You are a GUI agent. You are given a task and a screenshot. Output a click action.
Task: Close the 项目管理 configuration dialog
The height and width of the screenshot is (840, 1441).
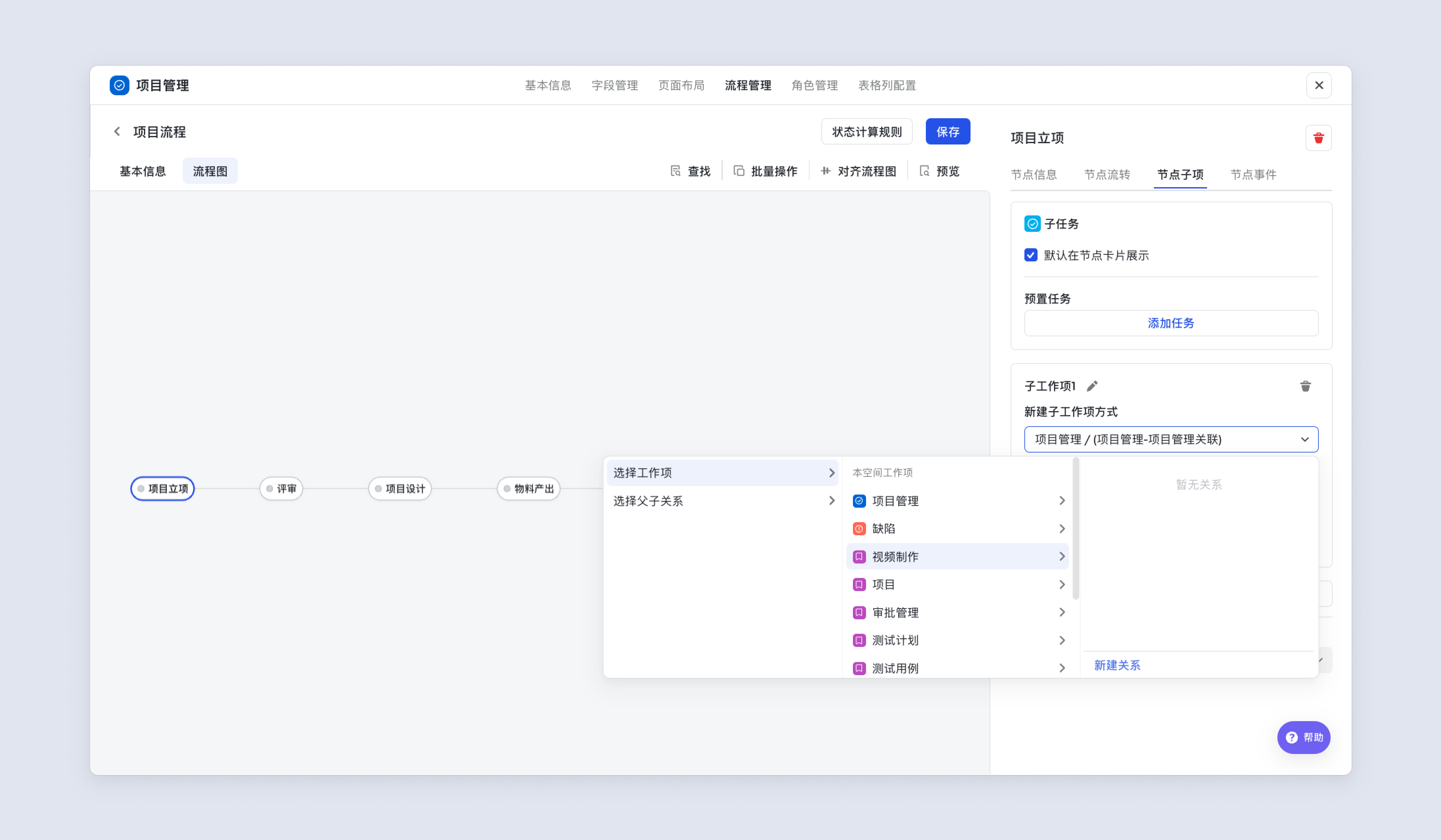1319,85
